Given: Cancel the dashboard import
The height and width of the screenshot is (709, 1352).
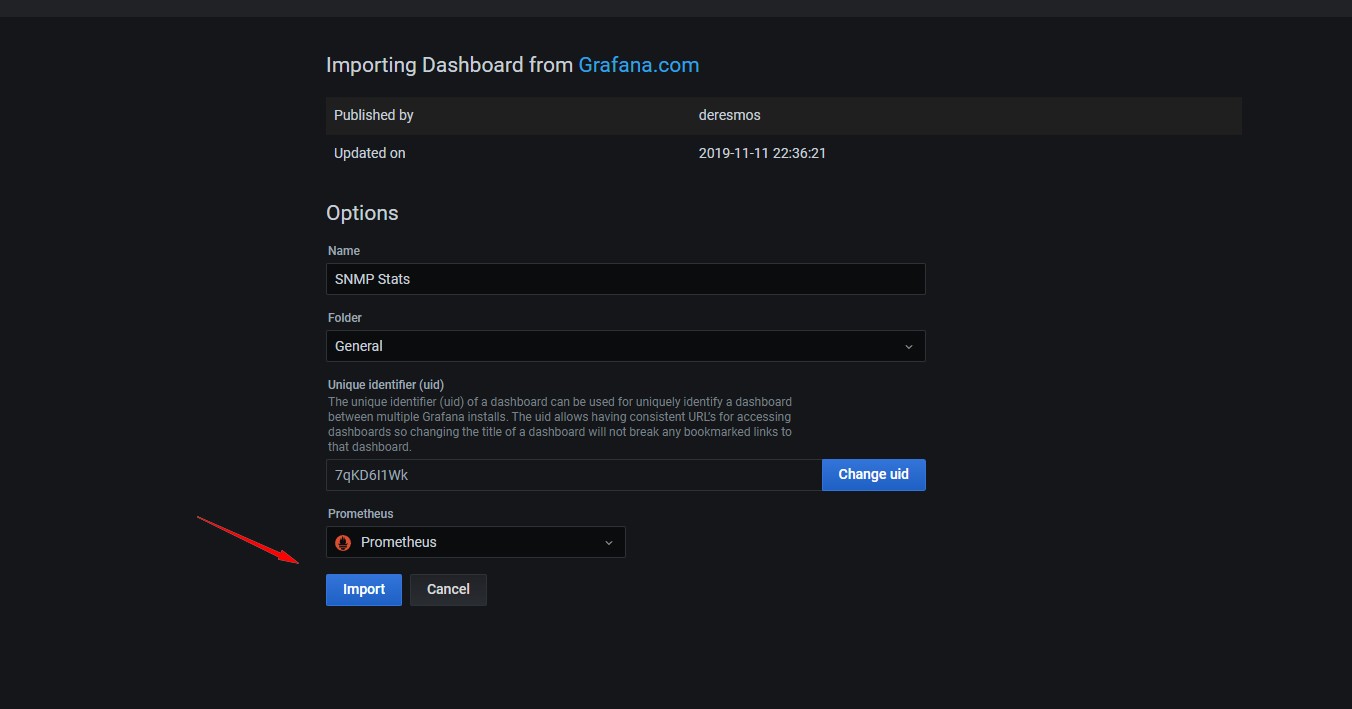Looking at the screenshot, I should 448,590.
